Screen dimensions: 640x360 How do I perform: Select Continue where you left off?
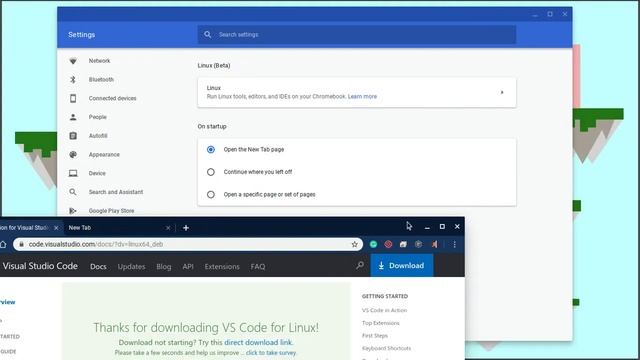[x=211, y=172]
